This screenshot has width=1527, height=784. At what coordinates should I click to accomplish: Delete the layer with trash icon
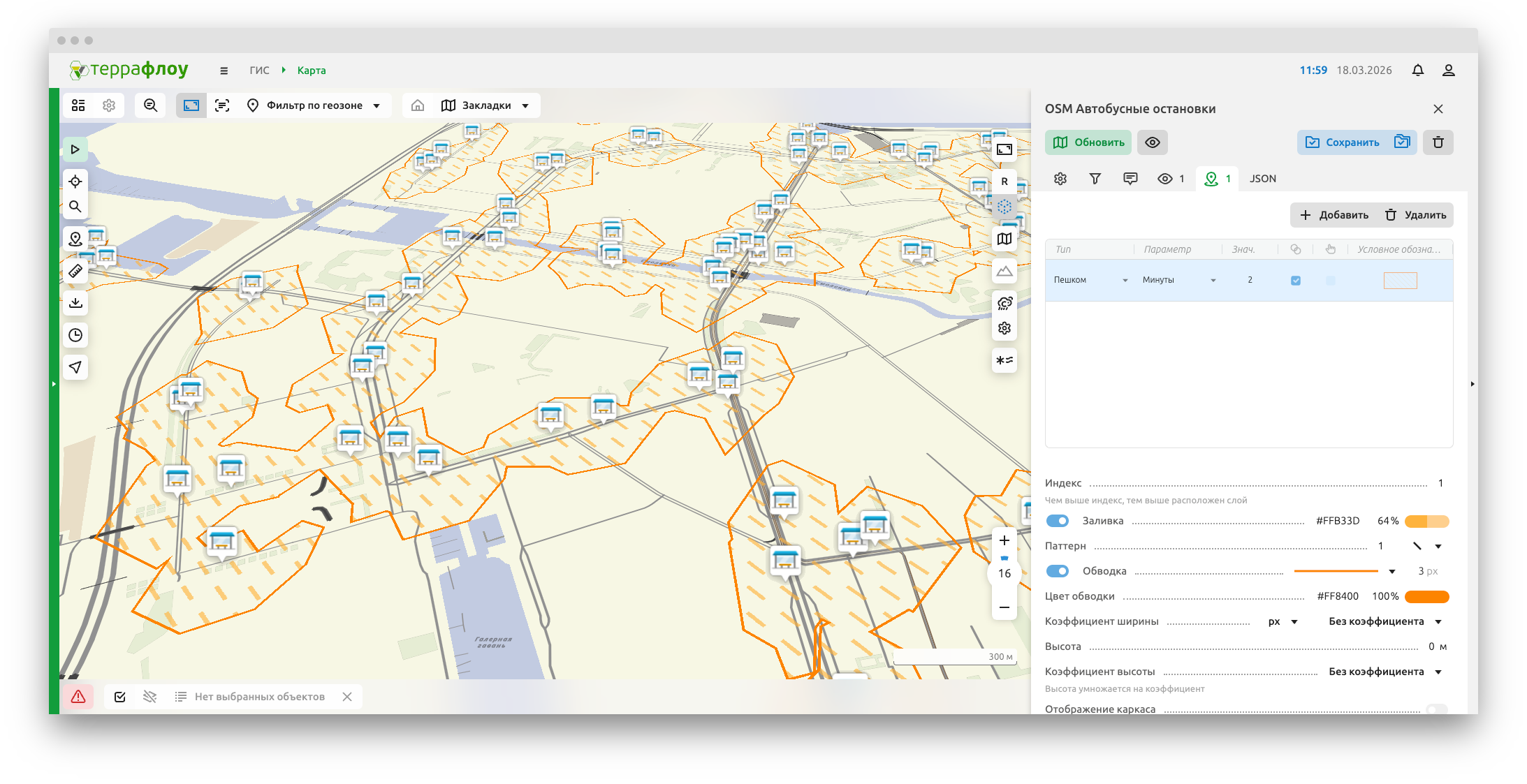pyautogui.click(x=1438, y=142)
